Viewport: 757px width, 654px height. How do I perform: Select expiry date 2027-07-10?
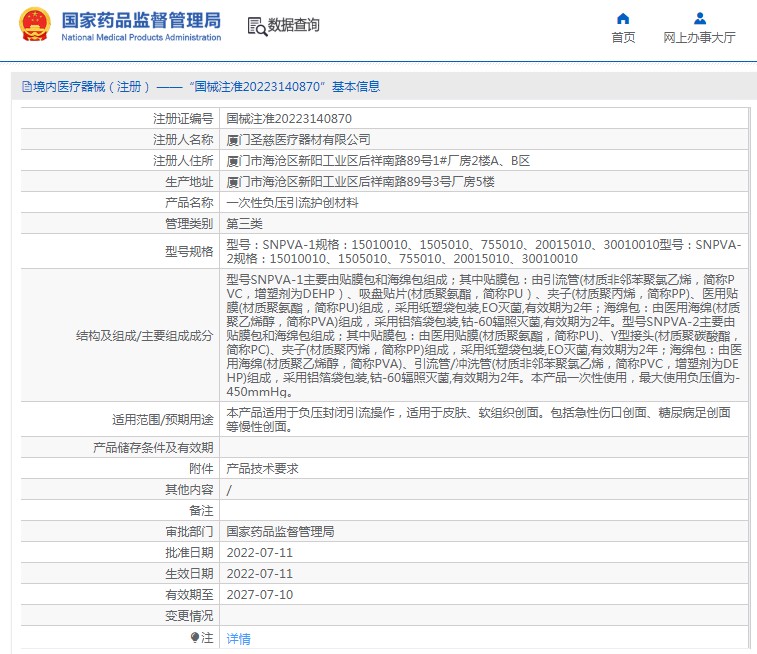tap(260, 595)
